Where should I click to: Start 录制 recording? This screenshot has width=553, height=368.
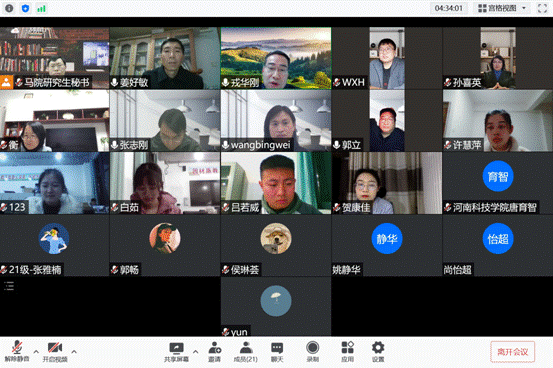point(312,351)
